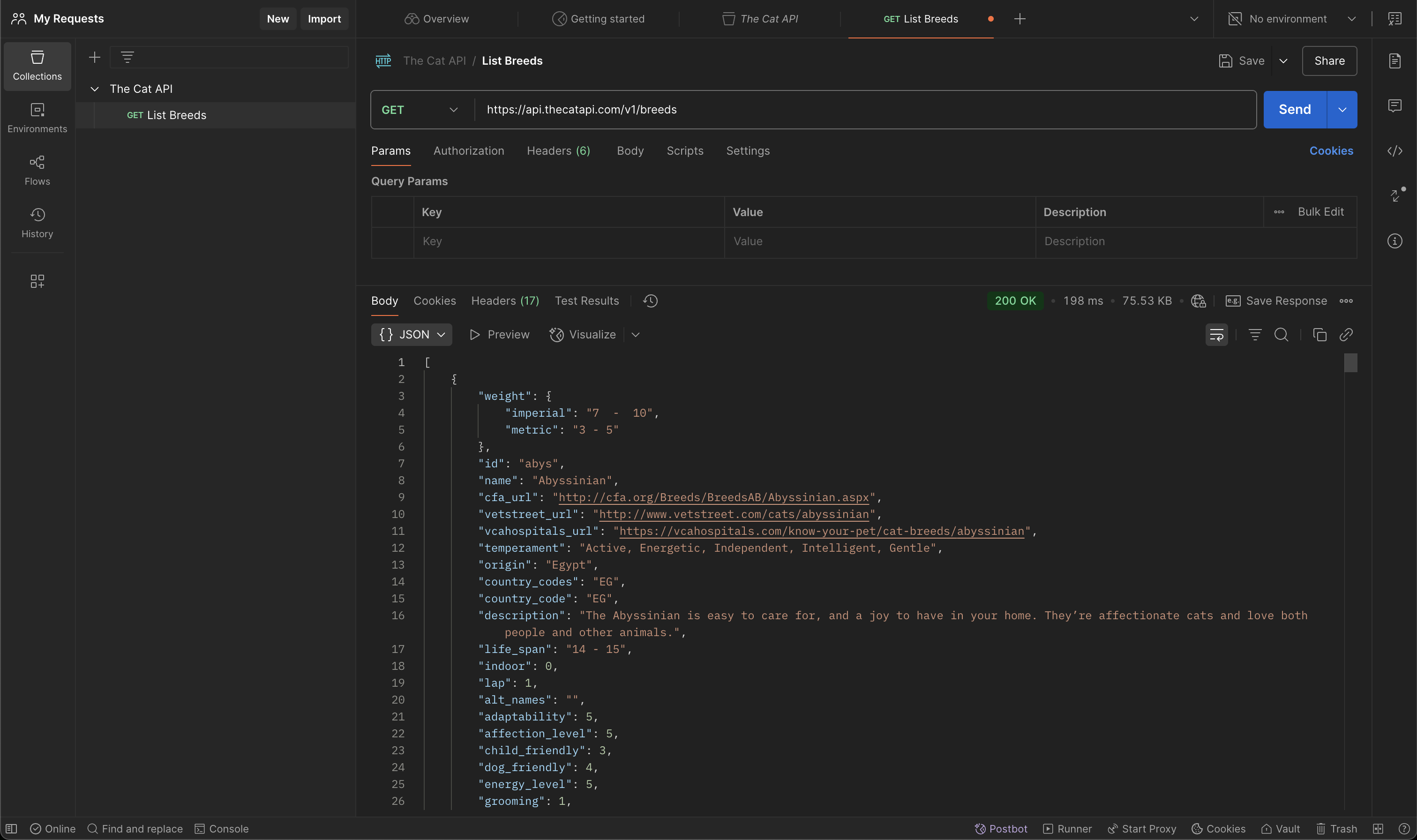The width and height of the screenshot is (1417, 840).
Task: Open the History sidebar panel
Action: [x=37, y=223]
